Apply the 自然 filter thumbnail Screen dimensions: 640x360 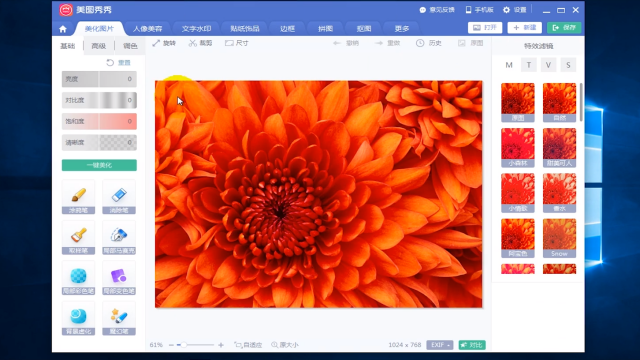559,102
